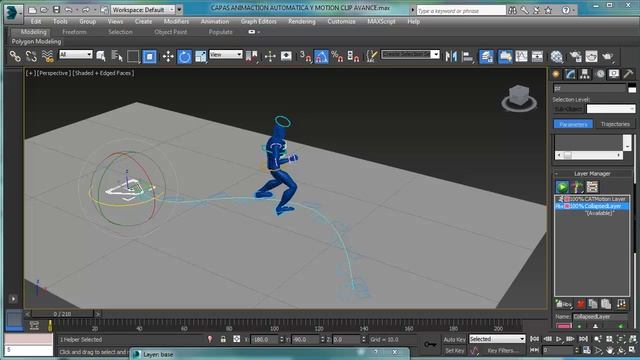This screenshot has width=640, height=360.
Task: Click the search keyword or phrase field
Action: 461,11
